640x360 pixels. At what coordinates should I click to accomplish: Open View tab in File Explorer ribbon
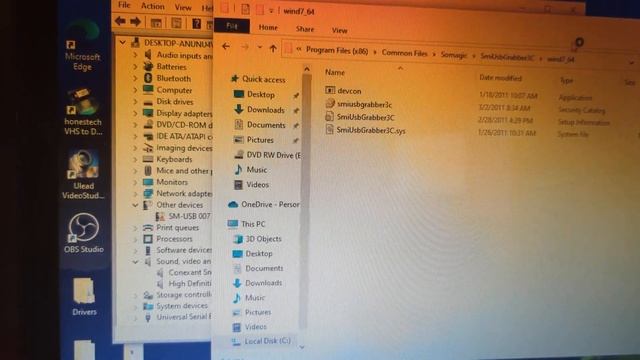pyautogui.click(x=339, y=30)
